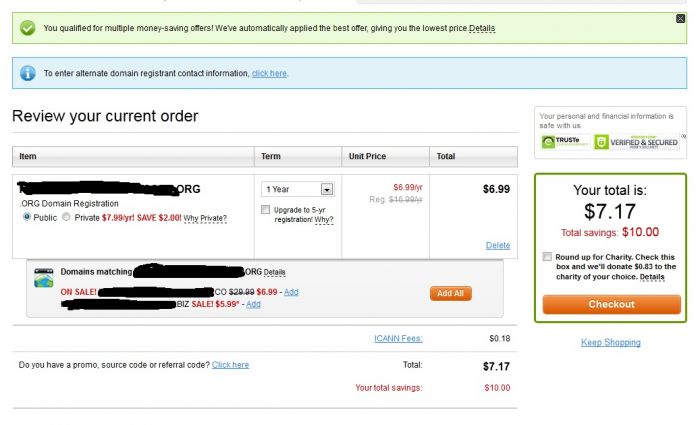This screenshot has height=425, width=700.
Task: Select the Public registration radio button
Action: [x=27, y=217]
